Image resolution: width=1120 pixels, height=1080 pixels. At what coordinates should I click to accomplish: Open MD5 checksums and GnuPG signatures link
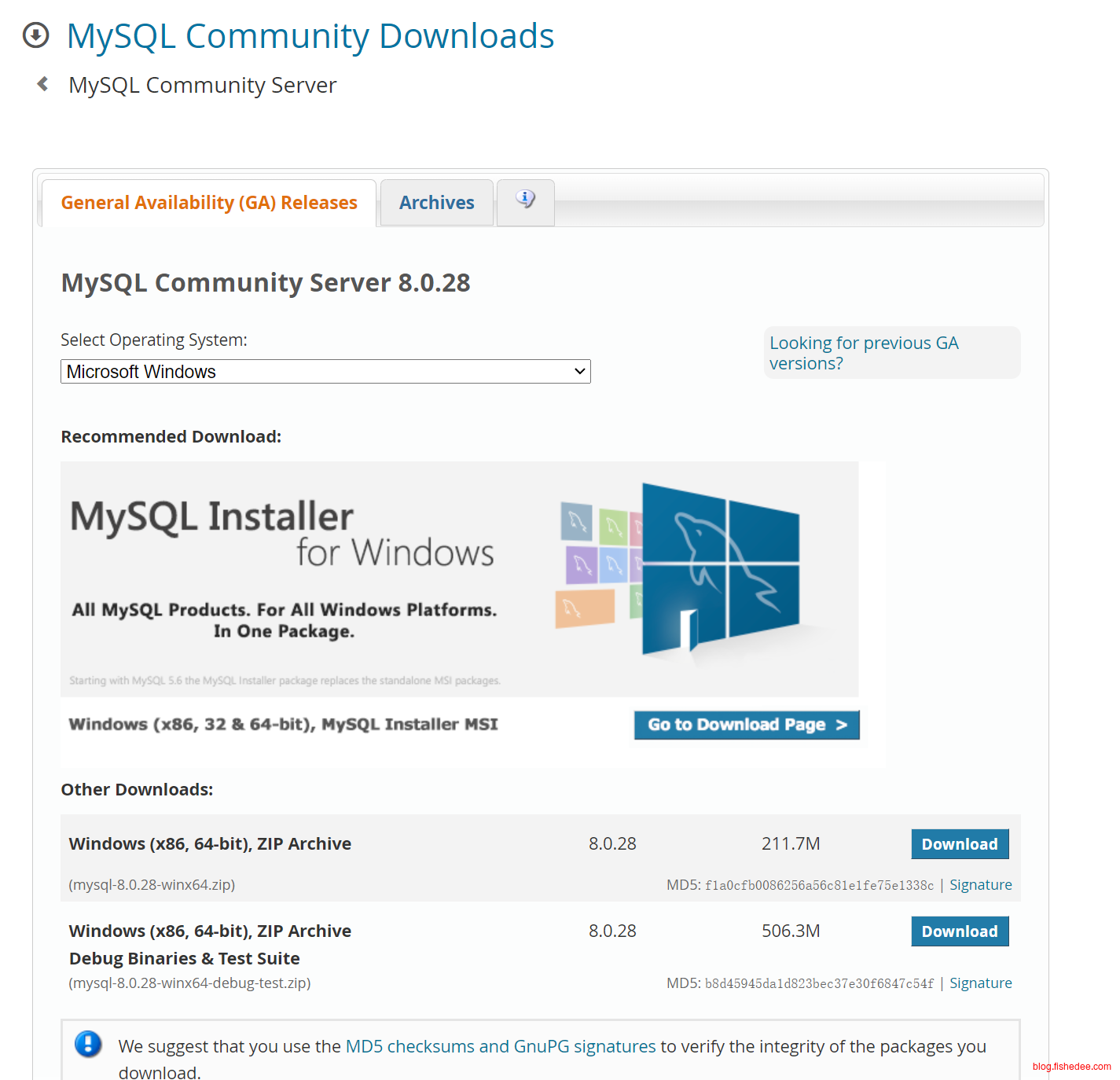point(500,1046)
